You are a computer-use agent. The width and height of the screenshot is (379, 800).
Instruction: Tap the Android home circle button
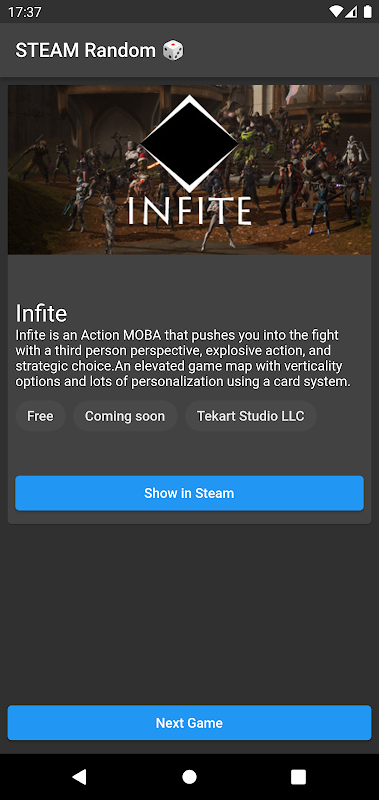click(189, 777)
